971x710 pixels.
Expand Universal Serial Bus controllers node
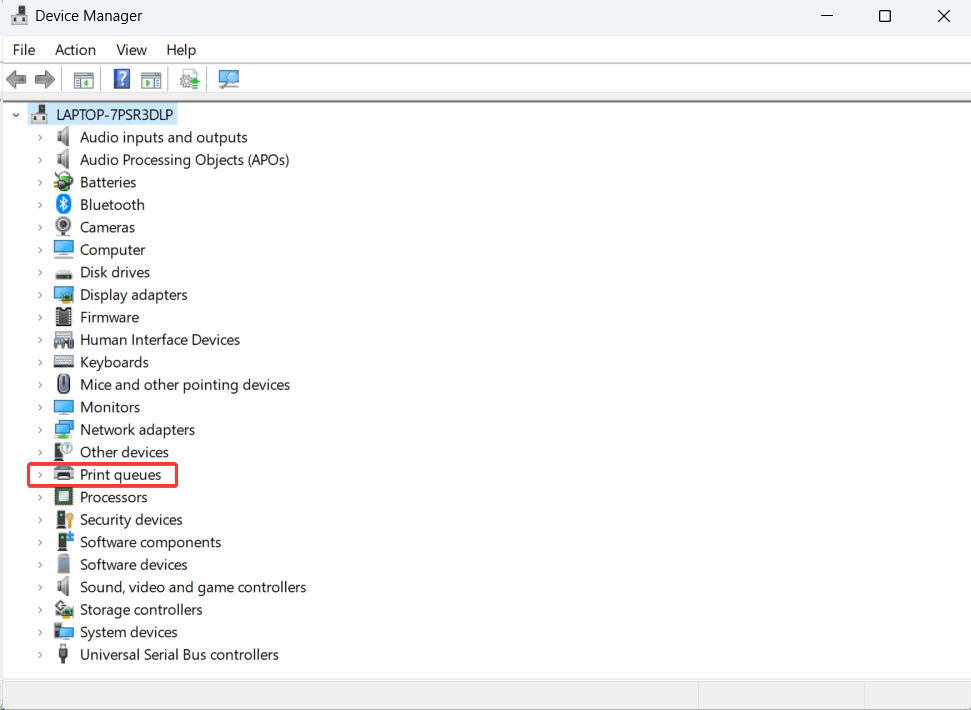point(40,655)
